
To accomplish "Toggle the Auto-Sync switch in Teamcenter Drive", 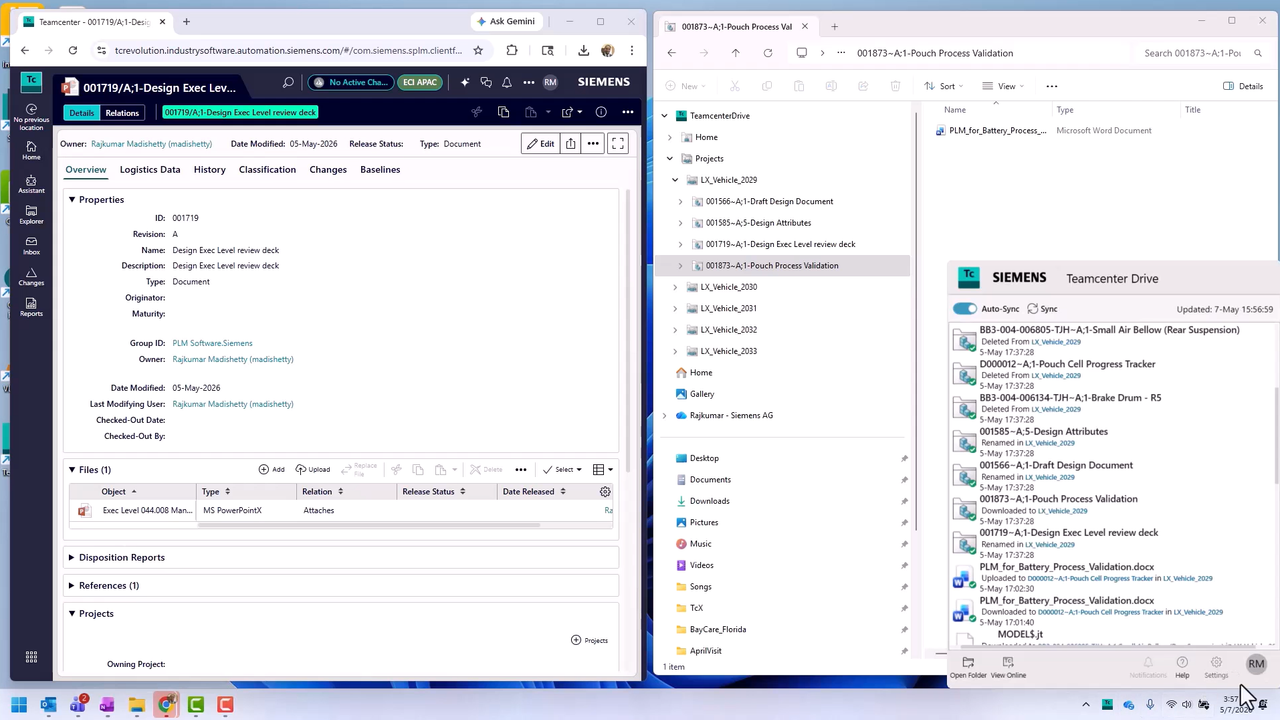I will [965, 309].
